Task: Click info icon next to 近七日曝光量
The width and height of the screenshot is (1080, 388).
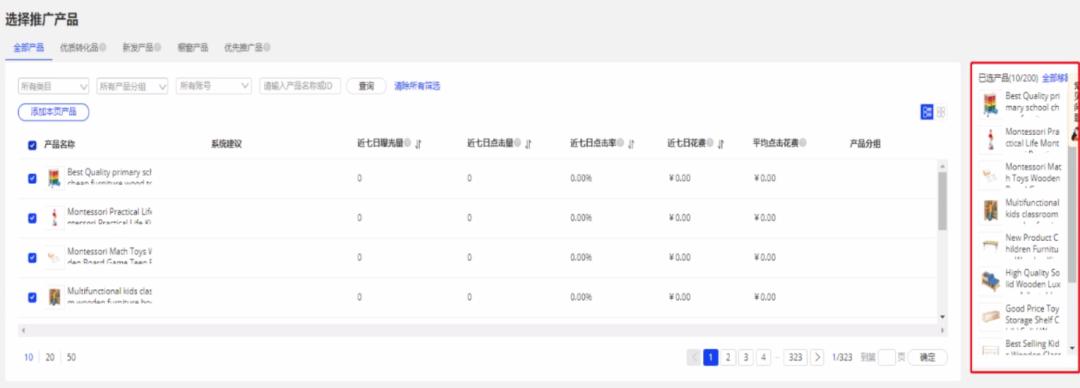Action: pos(407,143)
